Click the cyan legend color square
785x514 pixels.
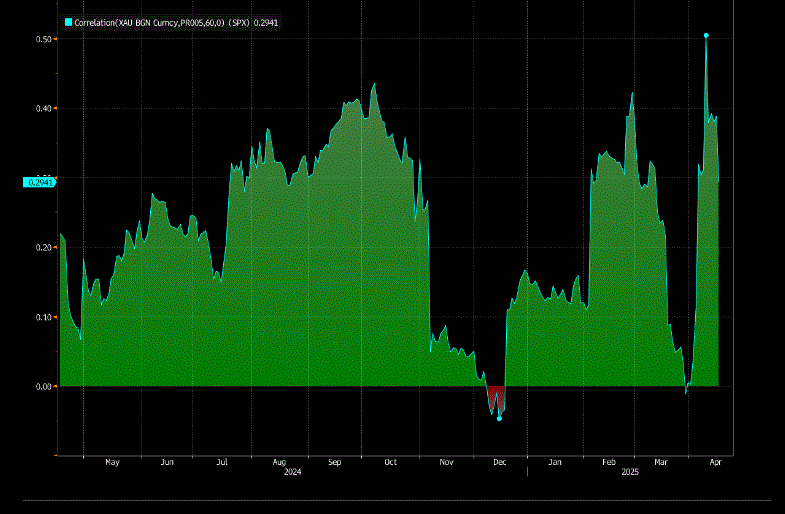pos(69,23)
